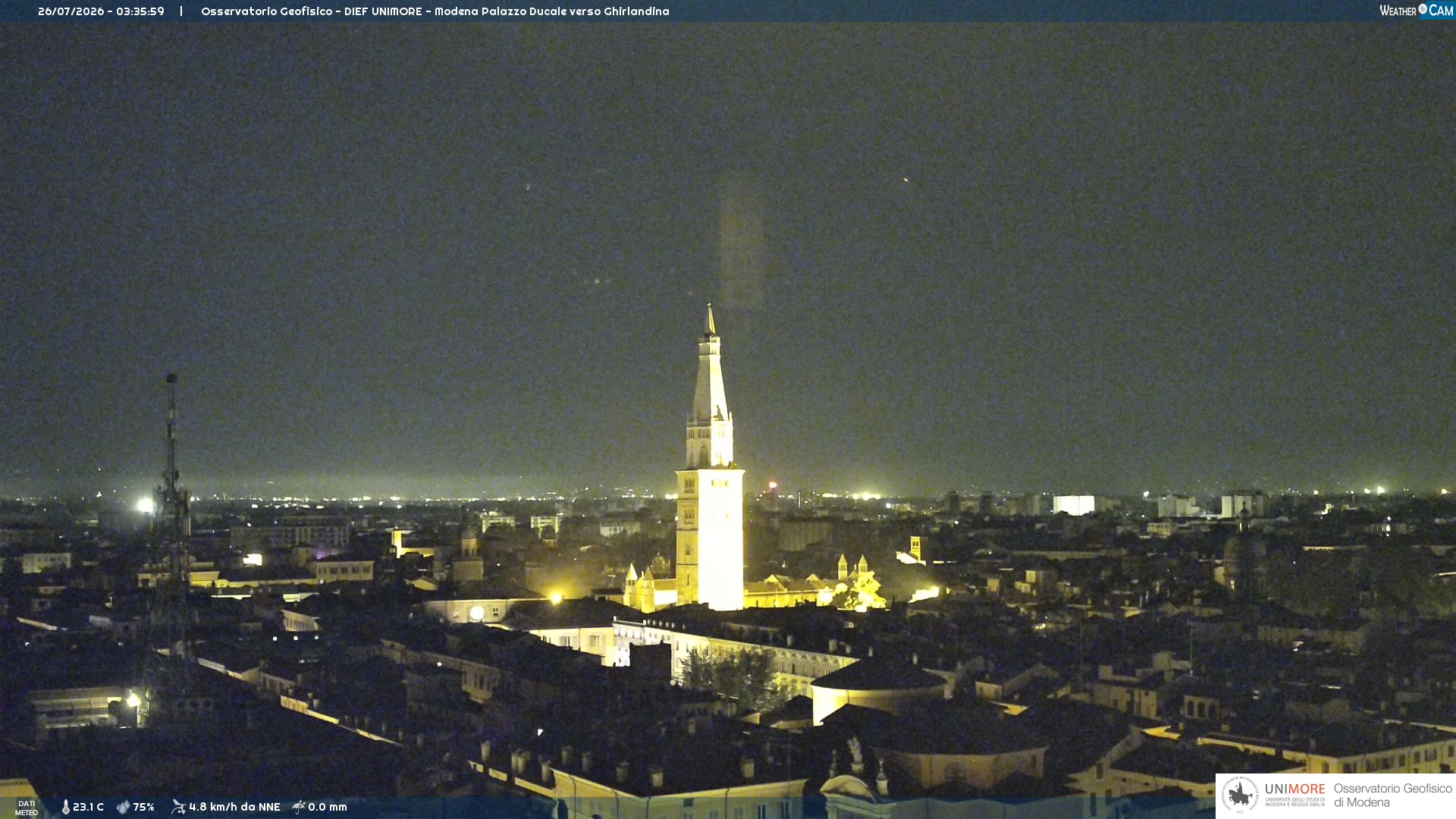Click the rain umbrella icon
The height and width of the screenshot is (819, 1456).
[x=299, y=807]
